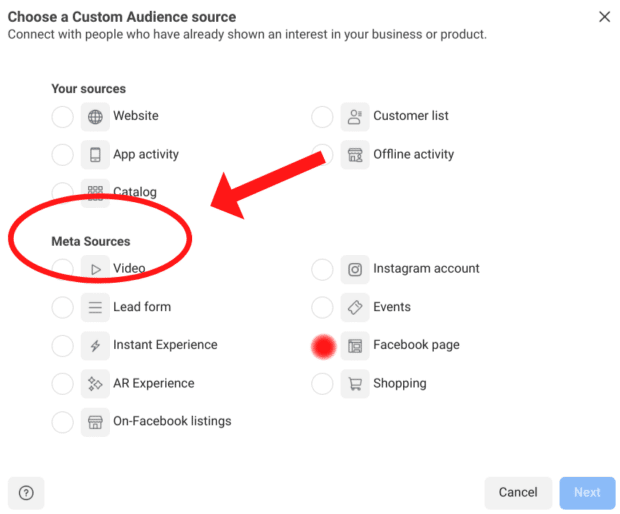
Task: Click the Offline activity store icon
Action: [x=355, y=155]
